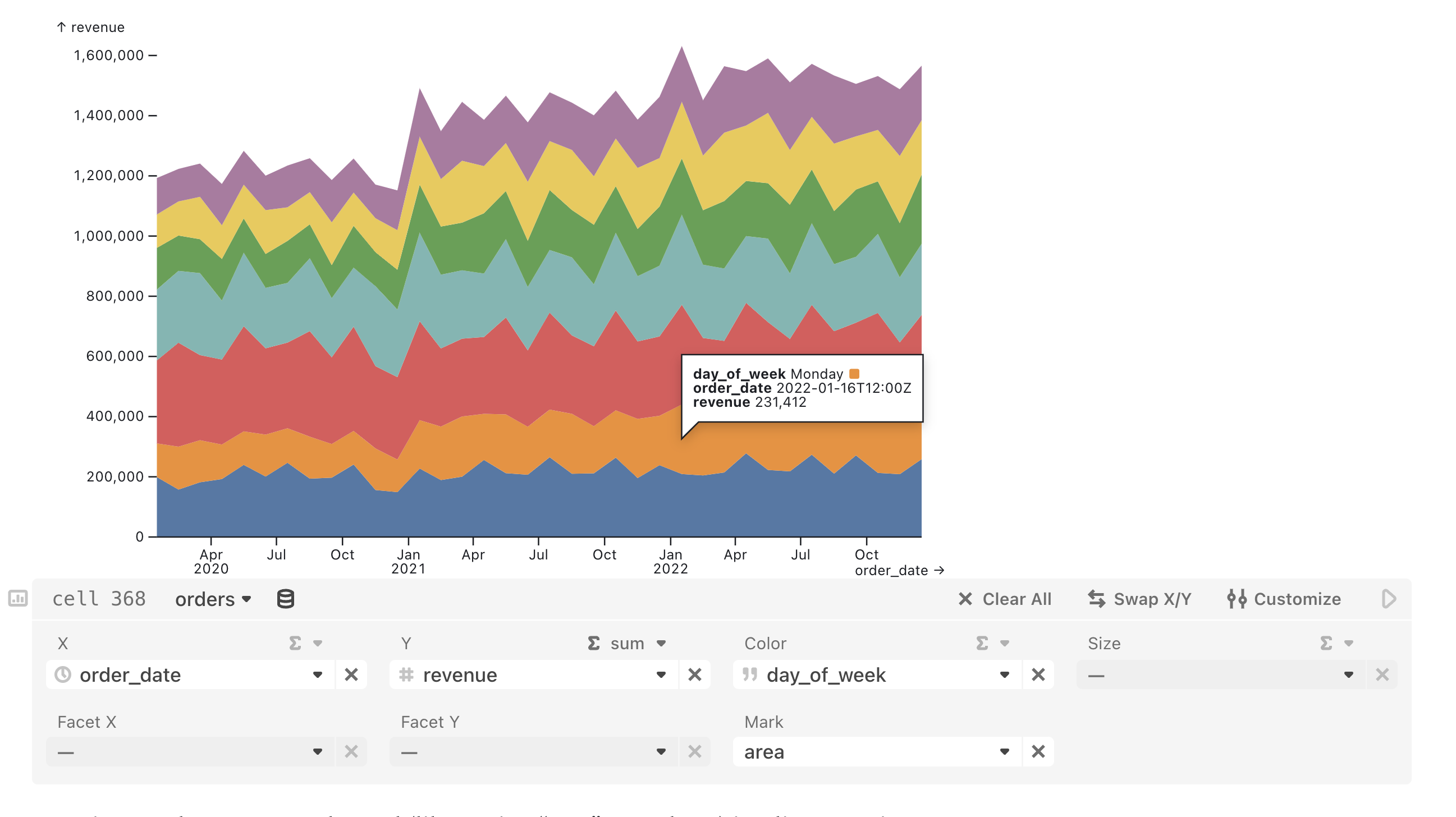This screenshot has height=817, width=1456.
Task: Remove the order_date X field
Action: pos(353,675)
